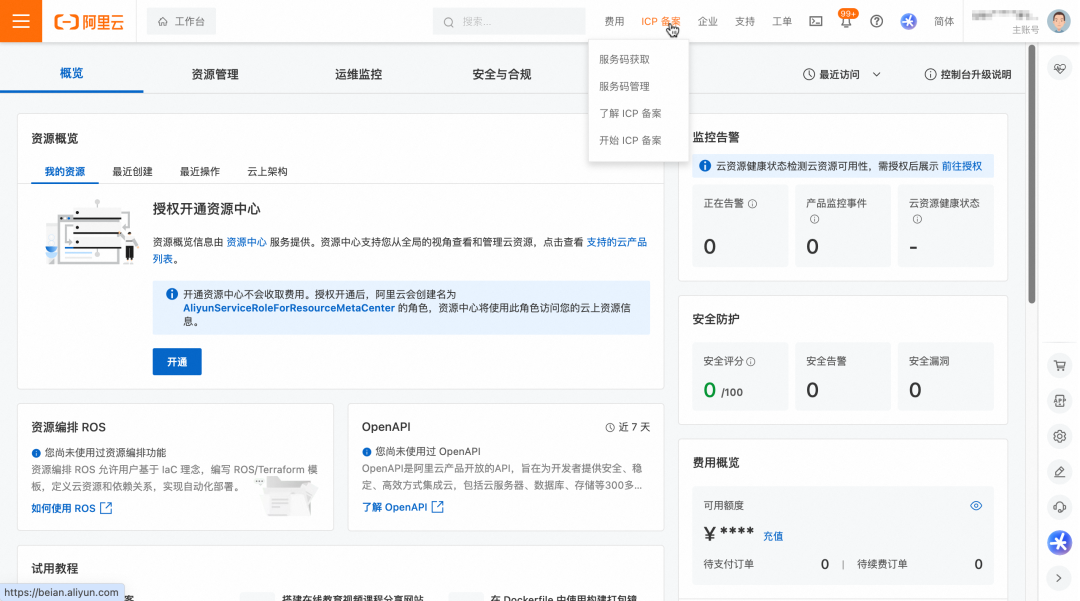This screenshot has width=1080, height=601.
Task: Click the info icon beside 安全评分
Action: pyautogui.click(x=751, y=361)
